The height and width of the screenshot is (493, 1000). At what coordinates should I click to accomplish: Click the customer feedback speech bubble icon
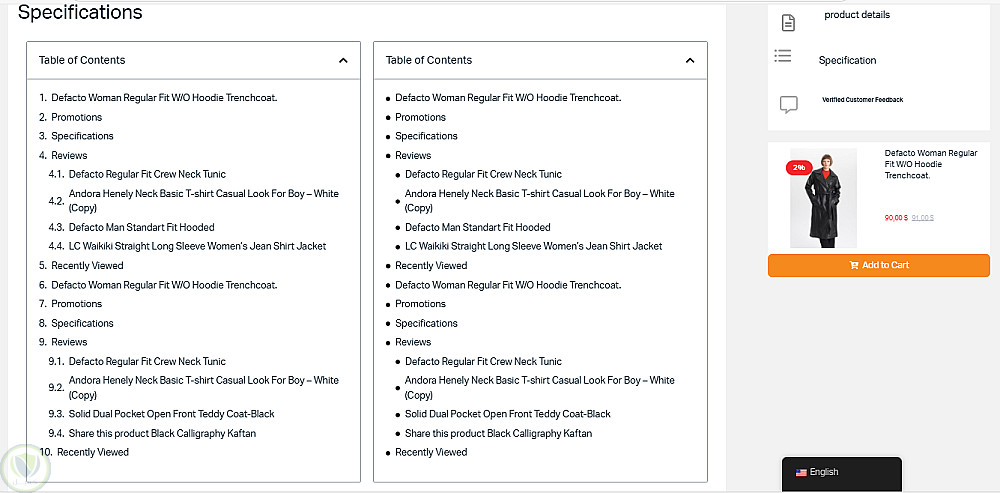coord(788,103)
